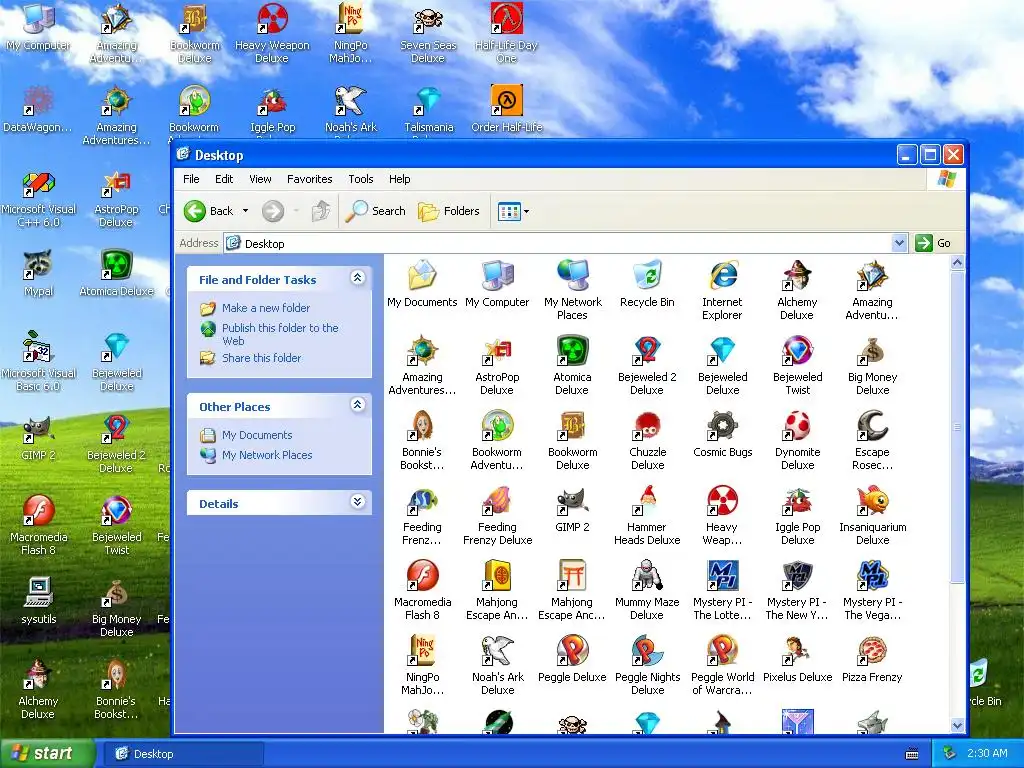Select the DataWagon desktop shortcut
Viewport: 1024px width, 768px height.
coord(39,101)
